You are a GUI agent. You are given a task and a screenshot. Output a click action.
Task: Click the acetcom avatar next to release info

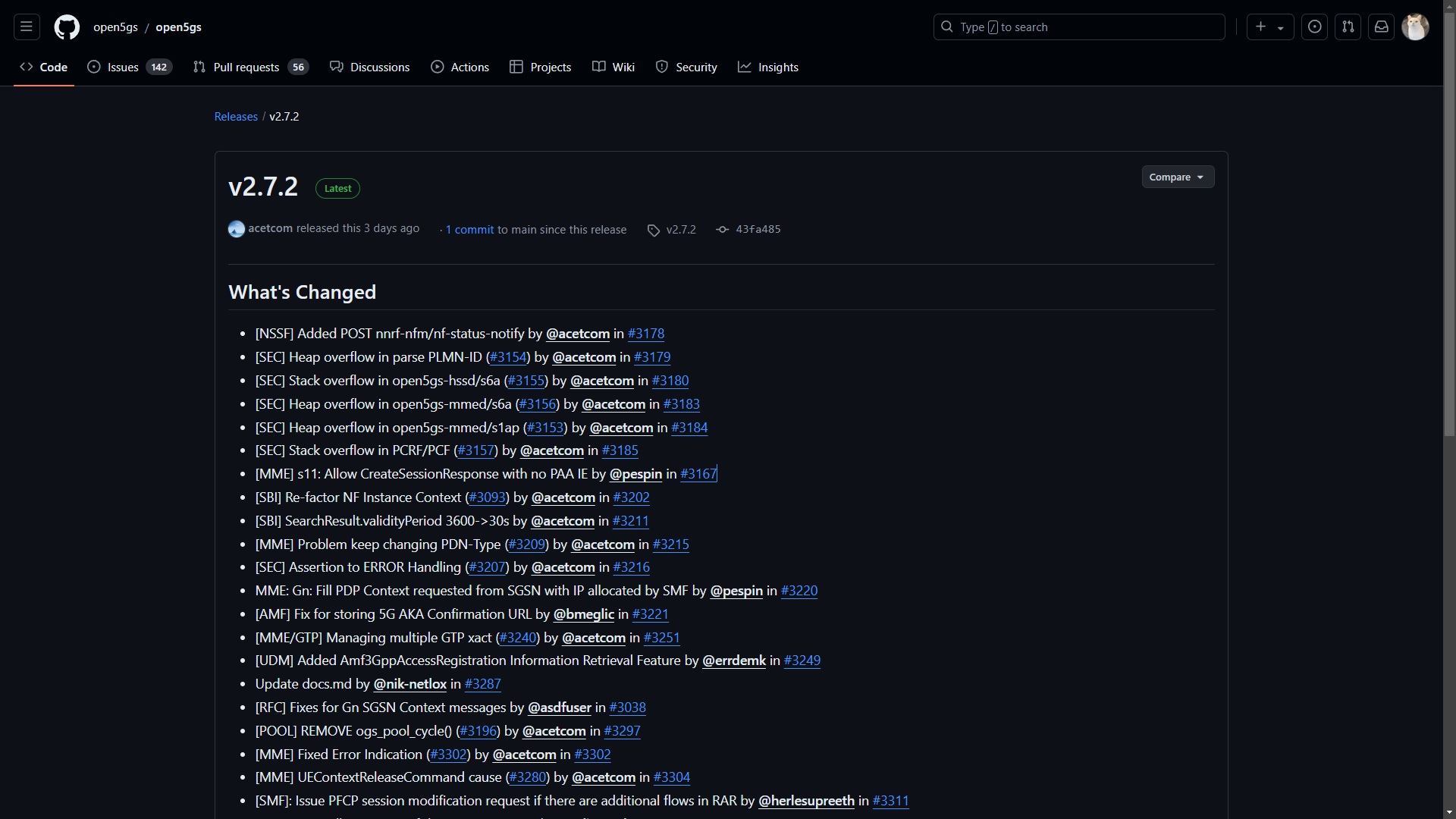[237, 229]
